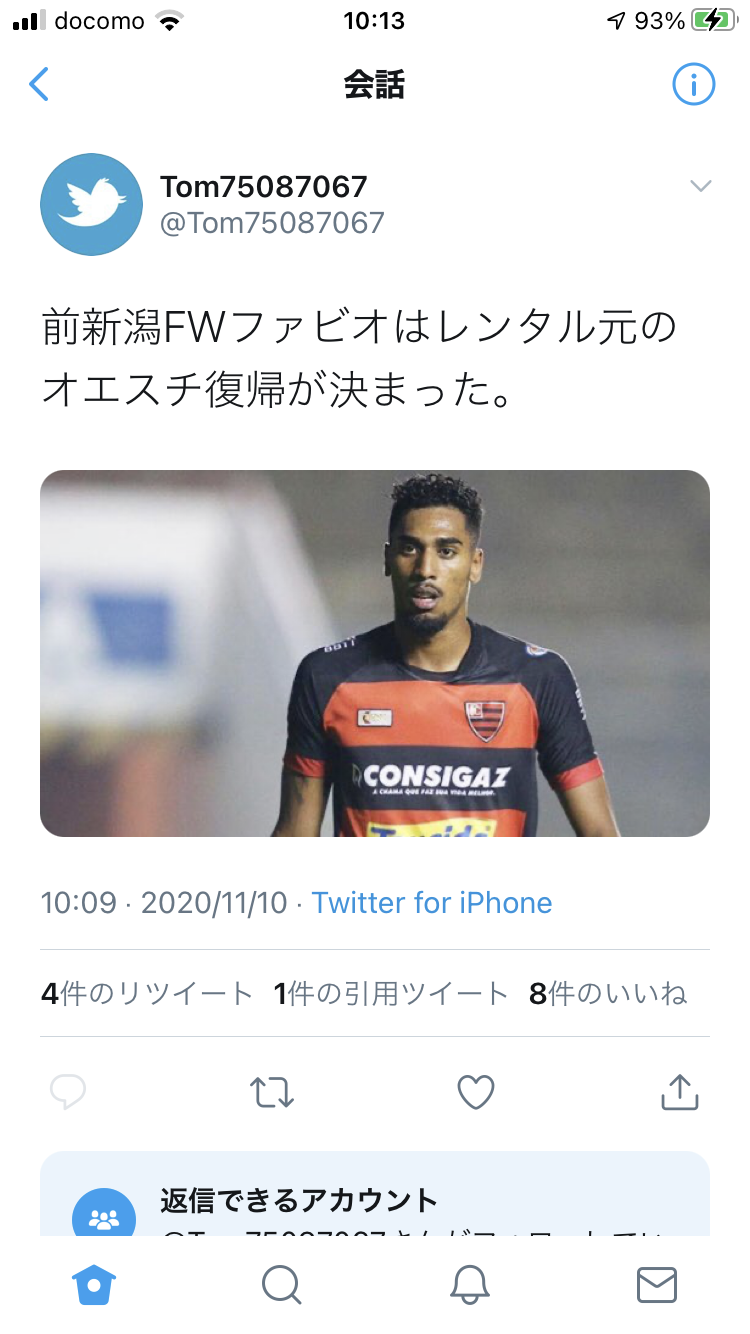
Task: Open Notifications bell icon
Action: 469,1285
